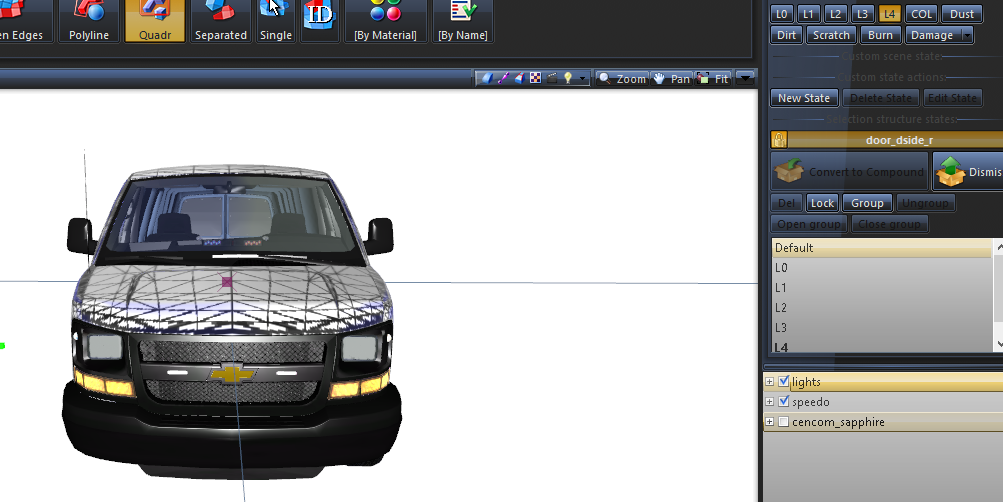Uncheck the lights visibility checkbox
Screen dimensions: 1003x502
(x=784, y=382)
